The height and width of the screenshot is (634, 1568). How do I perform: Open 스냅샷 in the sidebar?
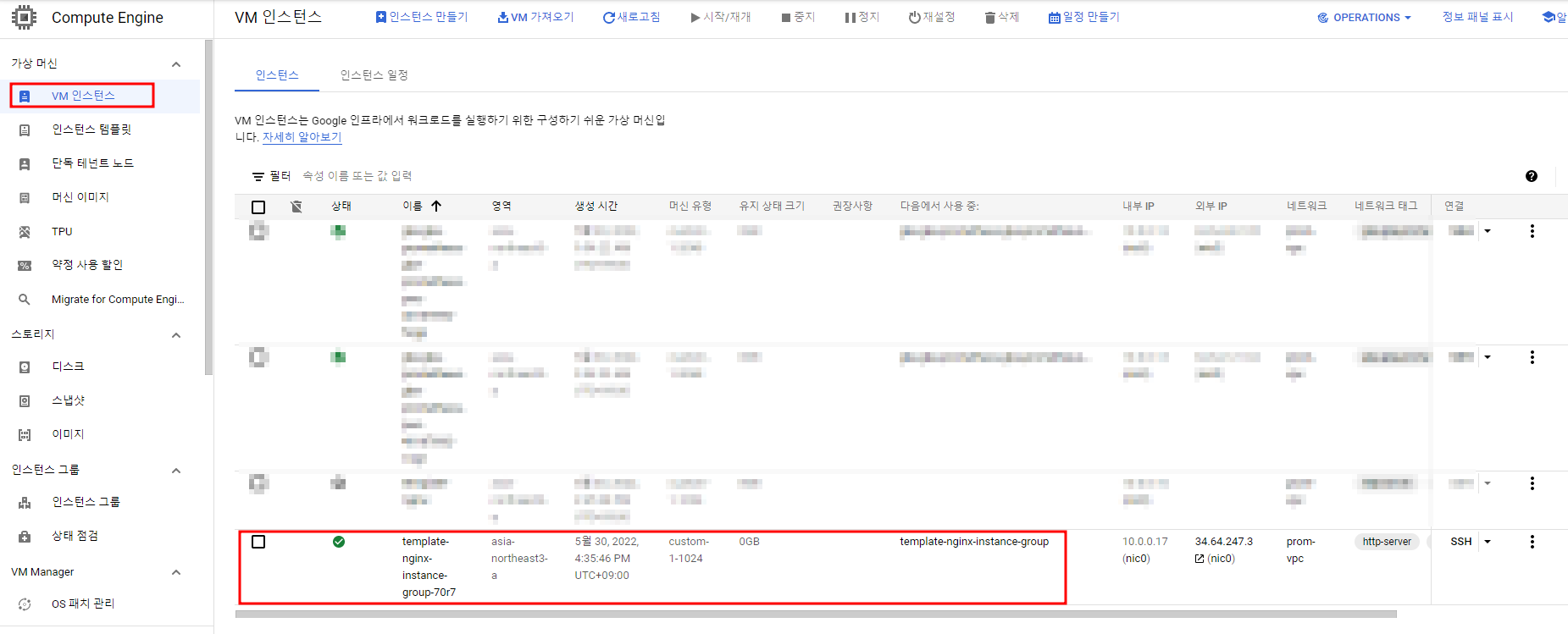[69, 400]
